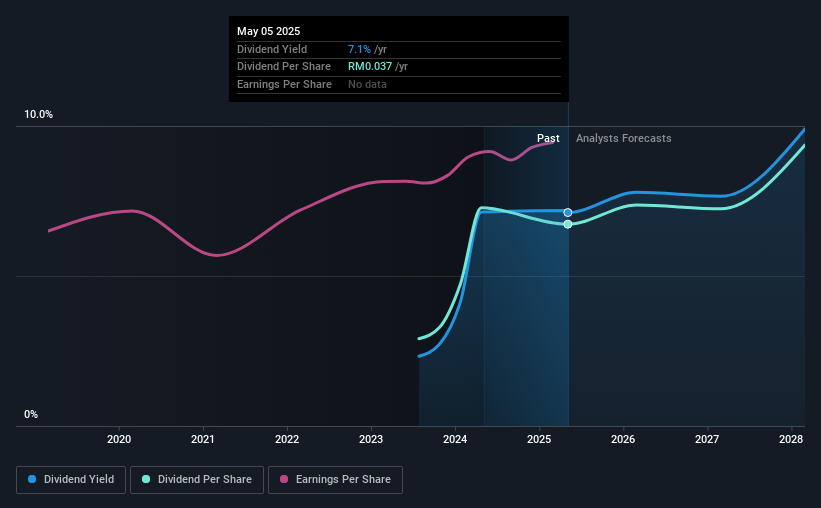821x508 pixels.
Task: Click the Past section label
Action: (x=548, y=138)
